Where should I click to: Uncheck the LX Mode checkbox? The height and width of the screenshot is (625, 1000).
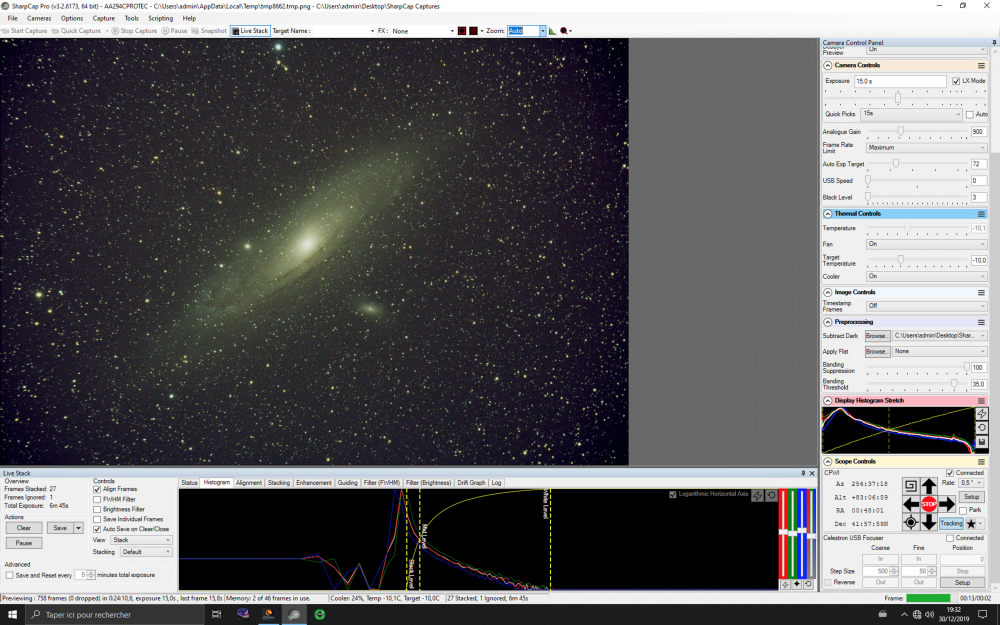956,81
